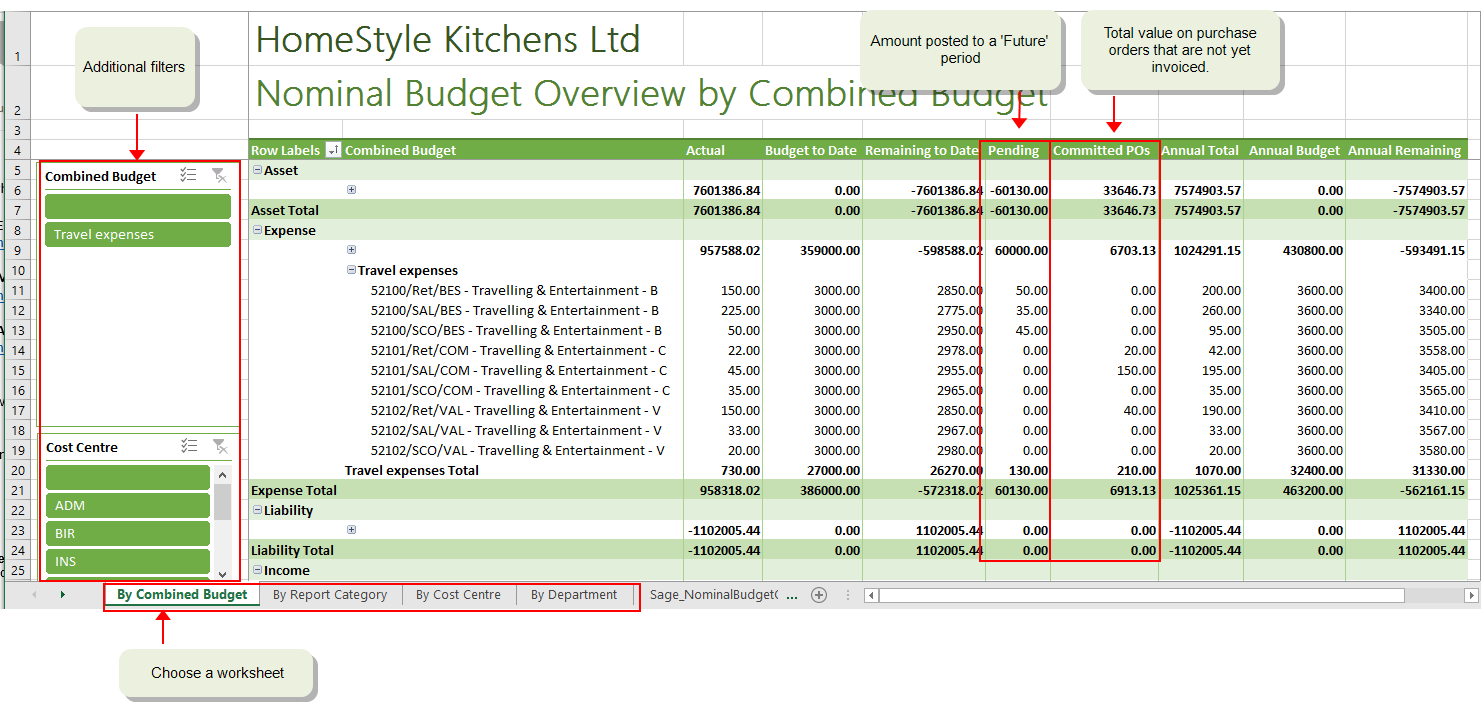This screenshot has height=712, width=1481.
Task: Collapse the Income group
Action: pyautogui.click(x=257, y=570)
